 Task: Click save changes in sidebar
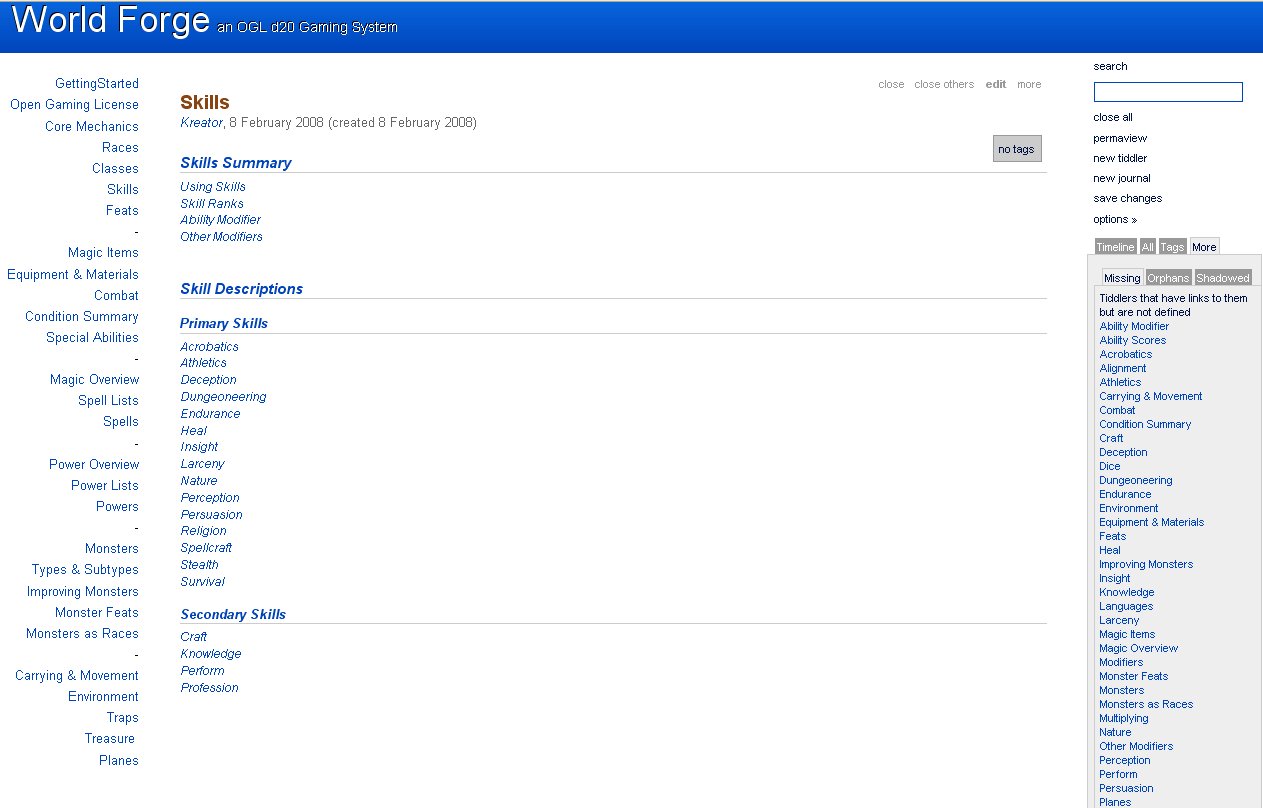(1127, 198)
